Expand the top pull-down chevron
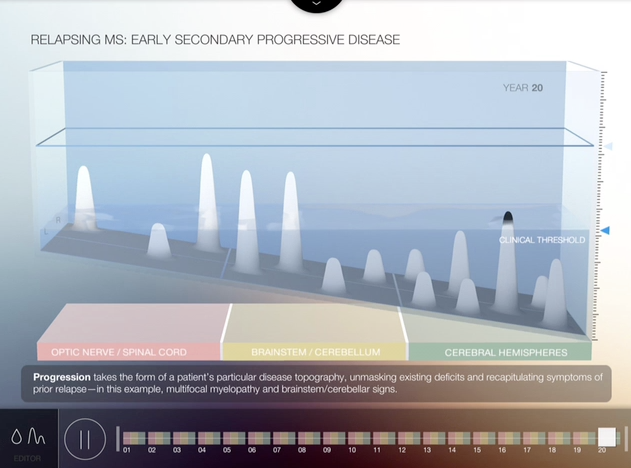 tap(316, 4)
